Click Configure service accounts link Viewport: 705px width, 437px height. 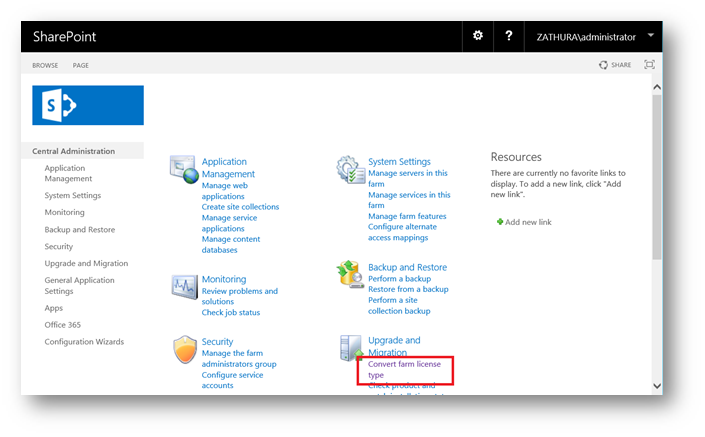click(232, 380)
